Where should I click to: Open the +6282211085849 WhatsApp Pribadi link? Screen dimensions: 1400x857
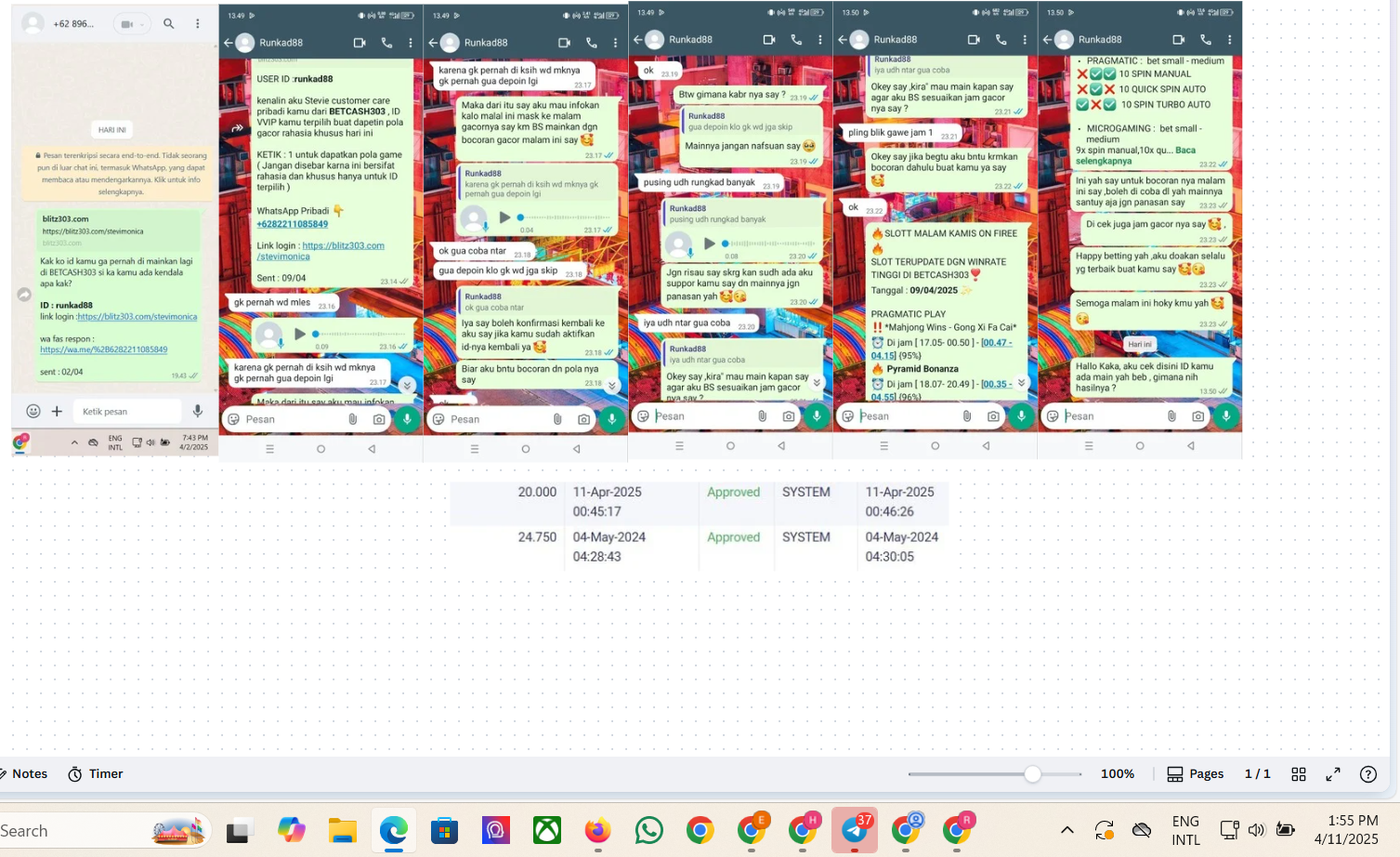pyautogui.click(x=293, y=224)
